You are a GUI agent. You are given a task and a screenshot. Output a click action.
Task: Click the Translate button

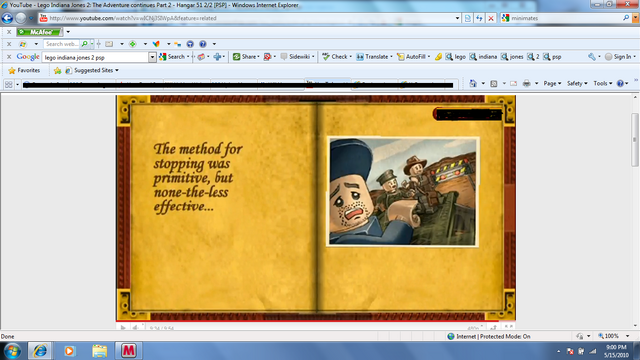tap(373, 57)
